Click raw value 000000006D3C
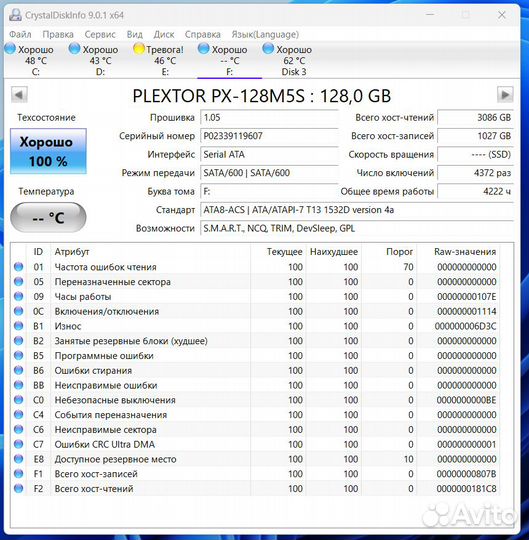 click(465, 326)
